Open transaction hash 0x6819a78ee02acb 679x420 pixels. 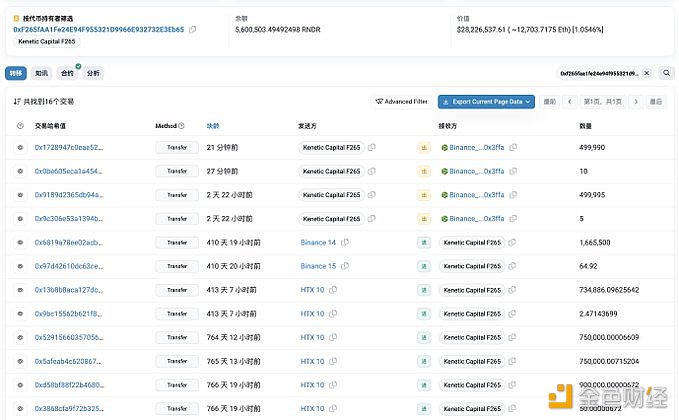point(69,242)
